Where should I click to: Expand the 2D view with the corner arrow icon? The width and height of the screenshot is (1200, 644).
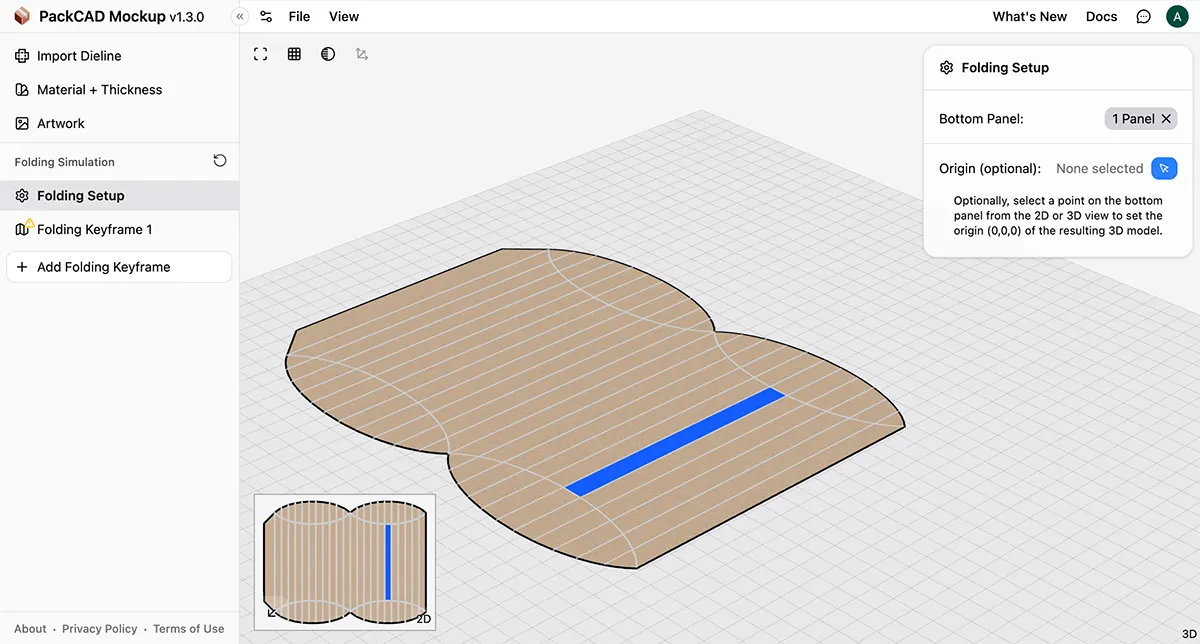click(271, 612)
